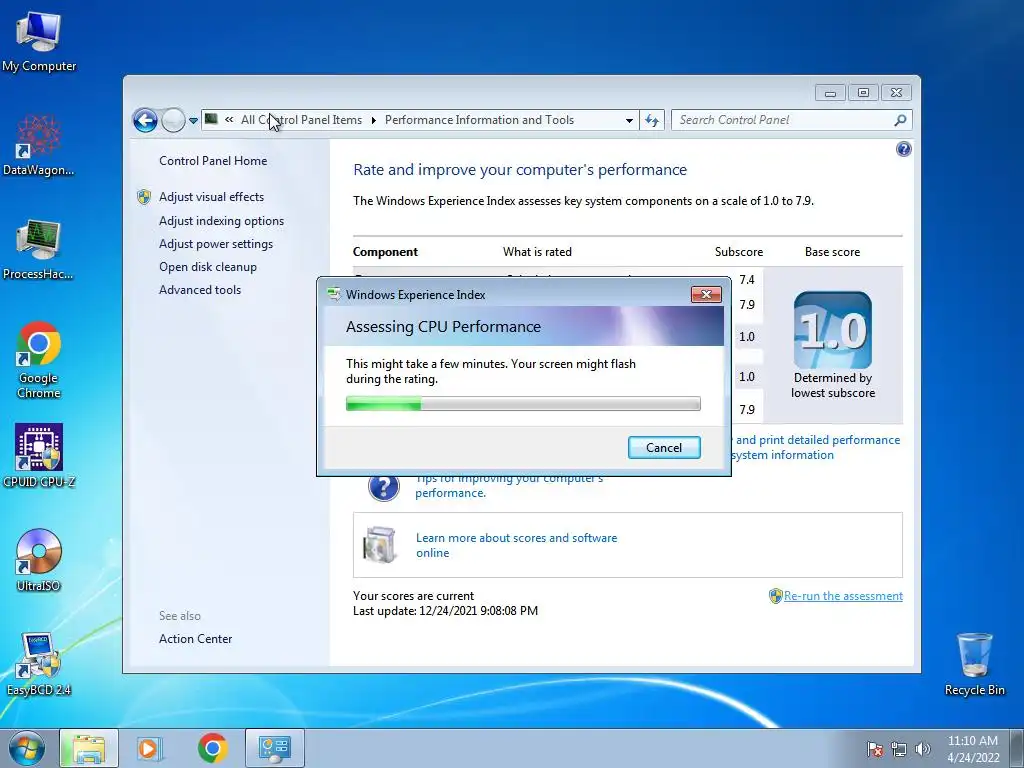Open Advanced tools
Screen dimensions: 1024x768
pyautogui.click(x=200, y=289)
